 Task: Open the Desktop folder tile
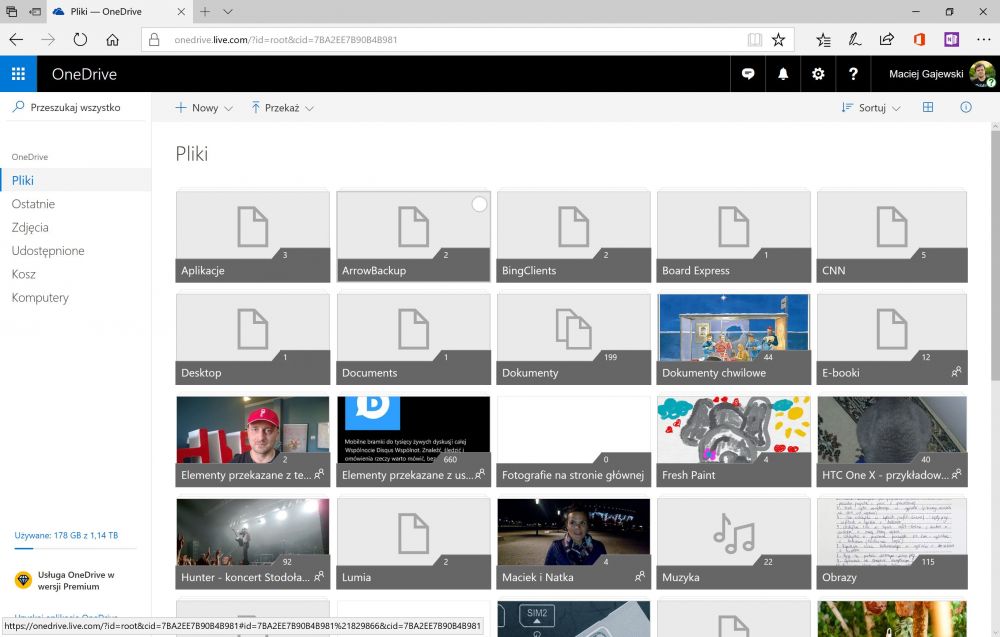pos(253,339)
